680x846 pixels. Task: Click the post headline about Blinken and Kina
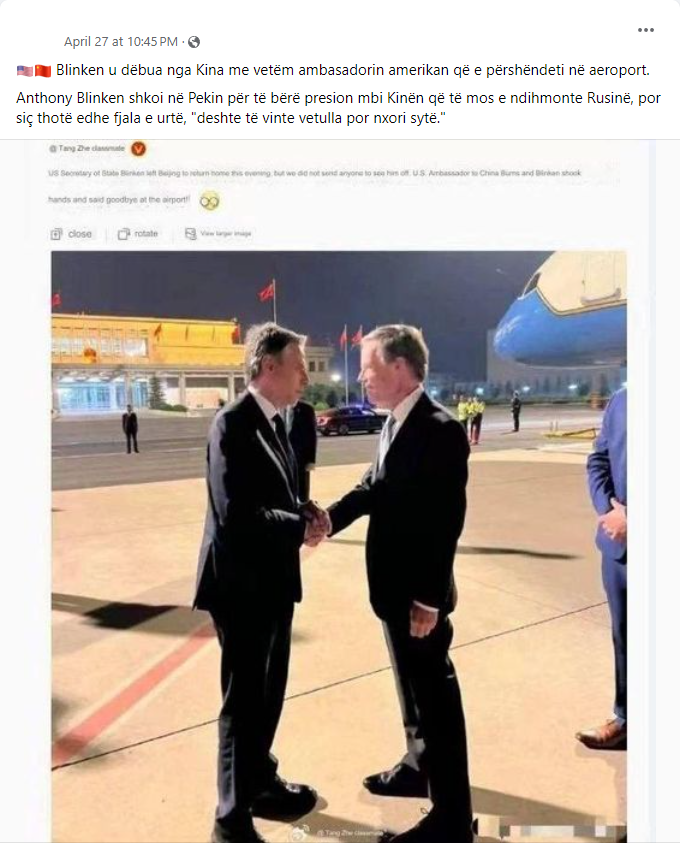pos(353,70)
